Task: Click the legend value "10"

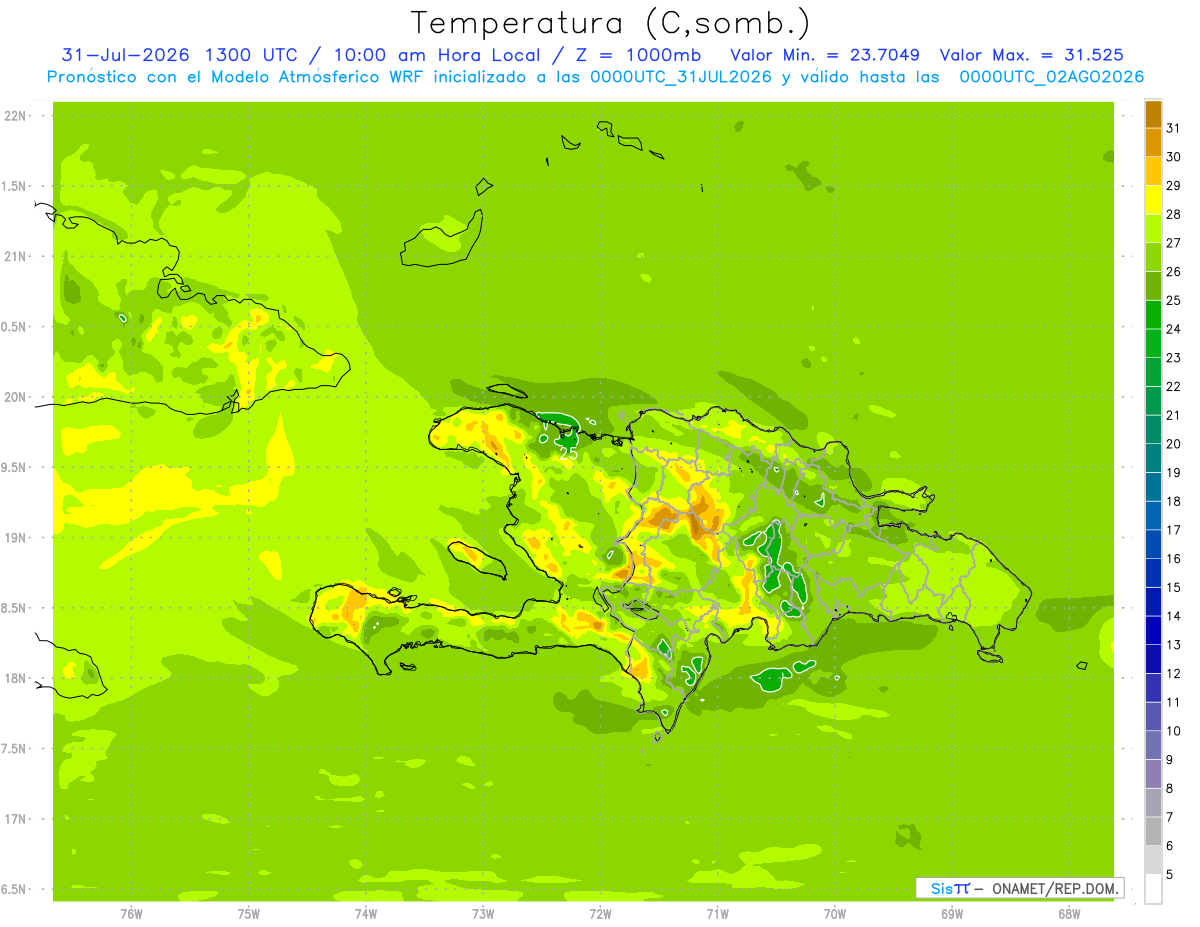Action: click(x=1173, y=731)
